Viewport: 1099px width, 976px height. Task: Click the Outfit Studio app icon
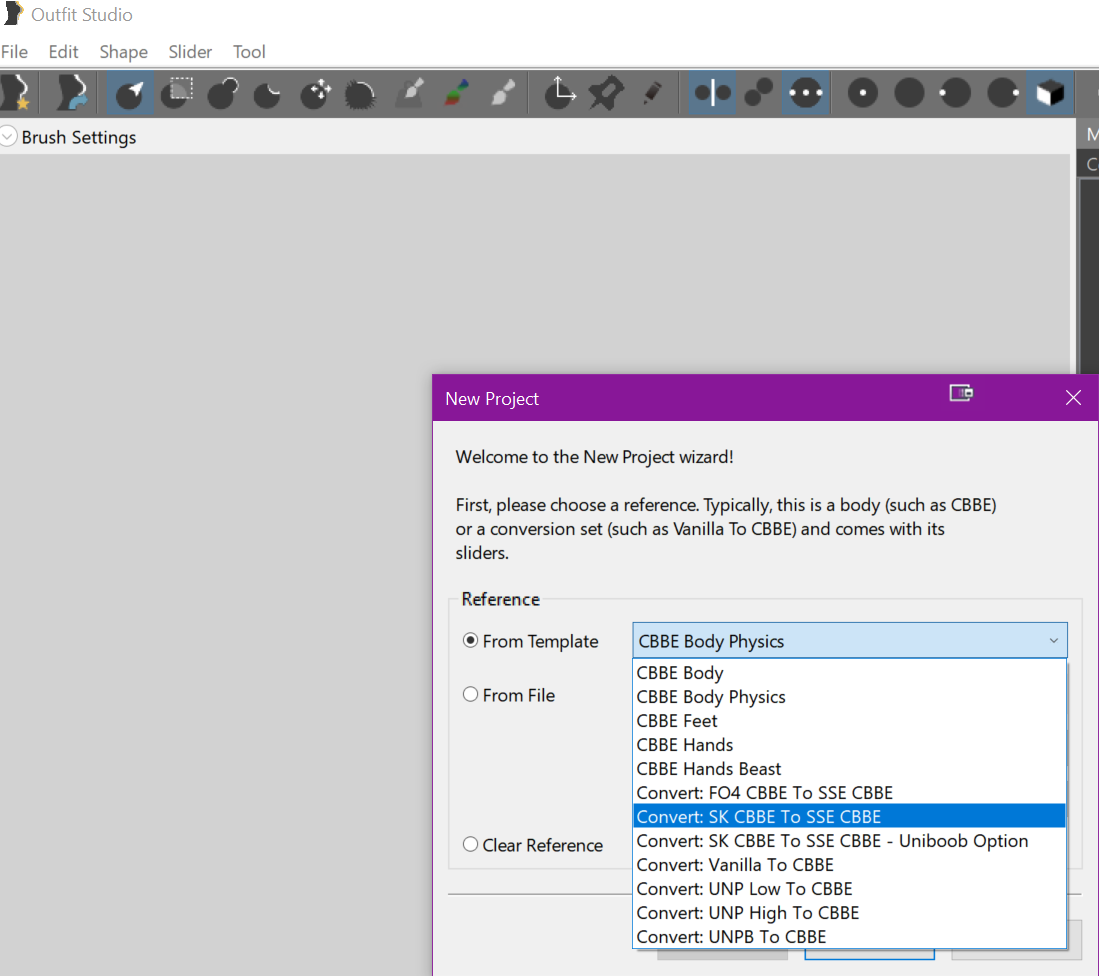point(13,14)
